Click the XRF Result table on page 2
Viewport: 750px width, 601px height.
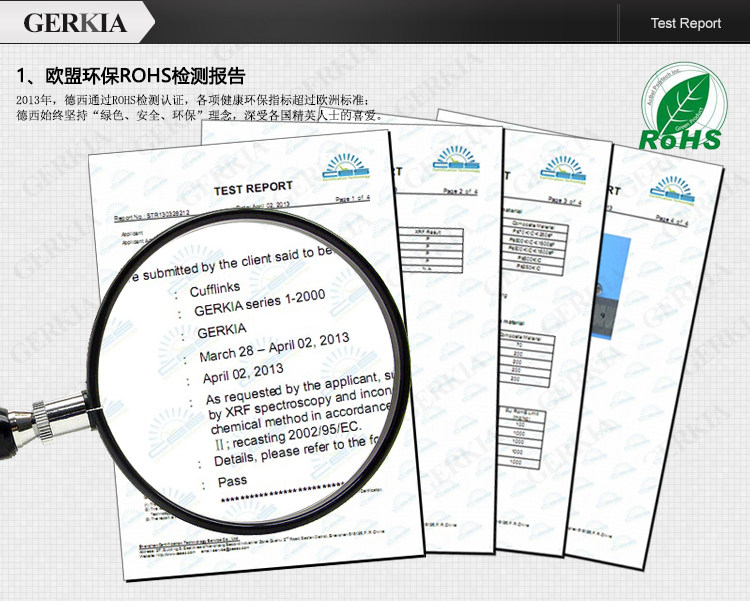pyautogui.click(x=433, y=250)
